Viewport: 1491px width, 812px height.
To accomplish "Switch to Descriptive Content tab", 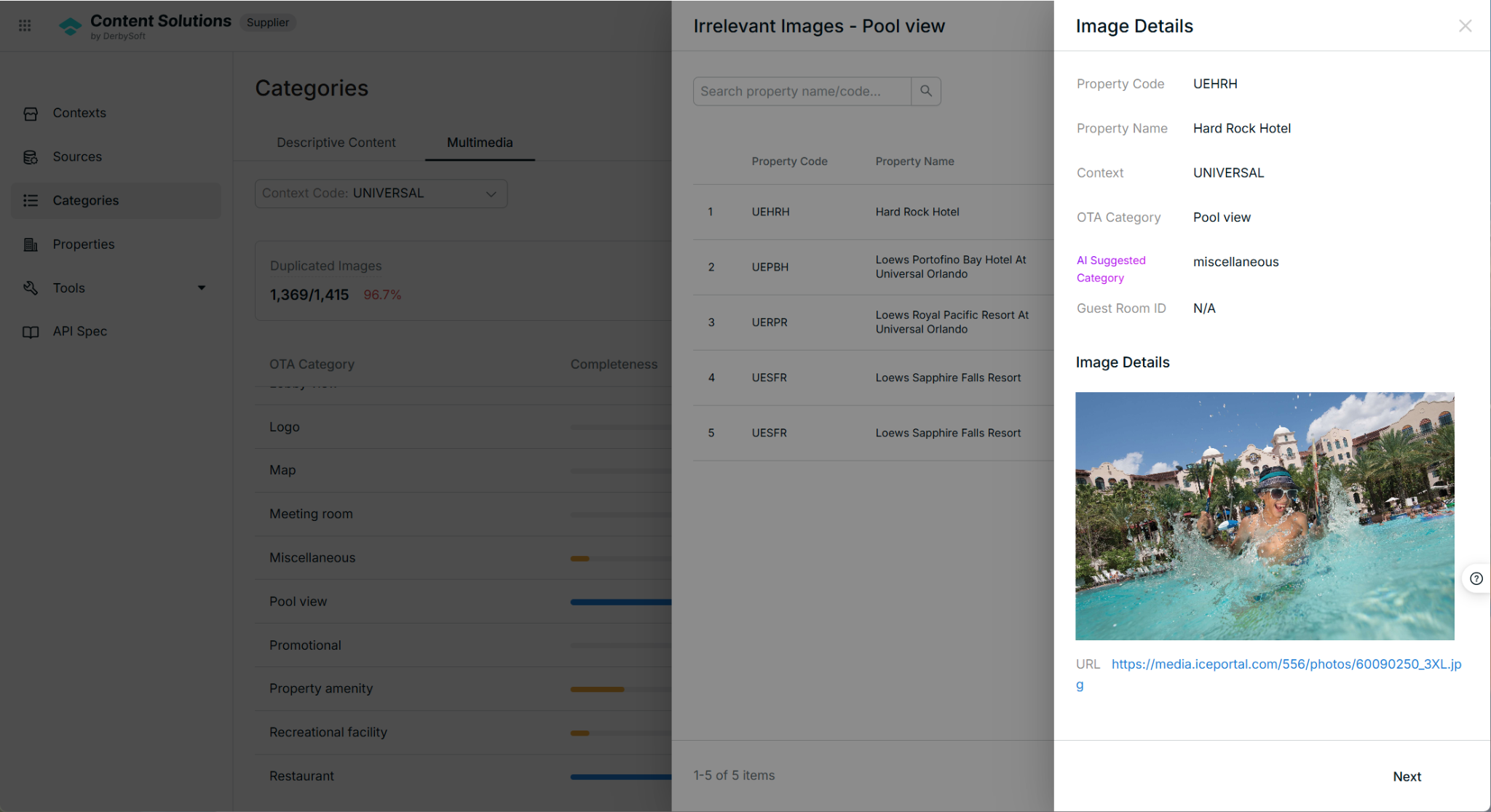I will 336,143.
